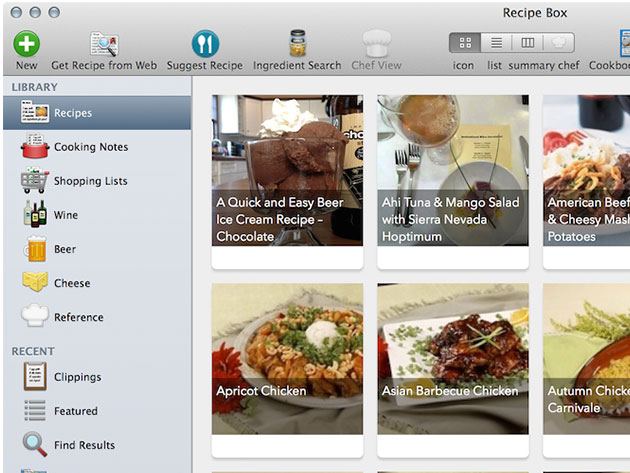Open Ahi Tuna & Mango Salad recipe card

tap(453, 182)
